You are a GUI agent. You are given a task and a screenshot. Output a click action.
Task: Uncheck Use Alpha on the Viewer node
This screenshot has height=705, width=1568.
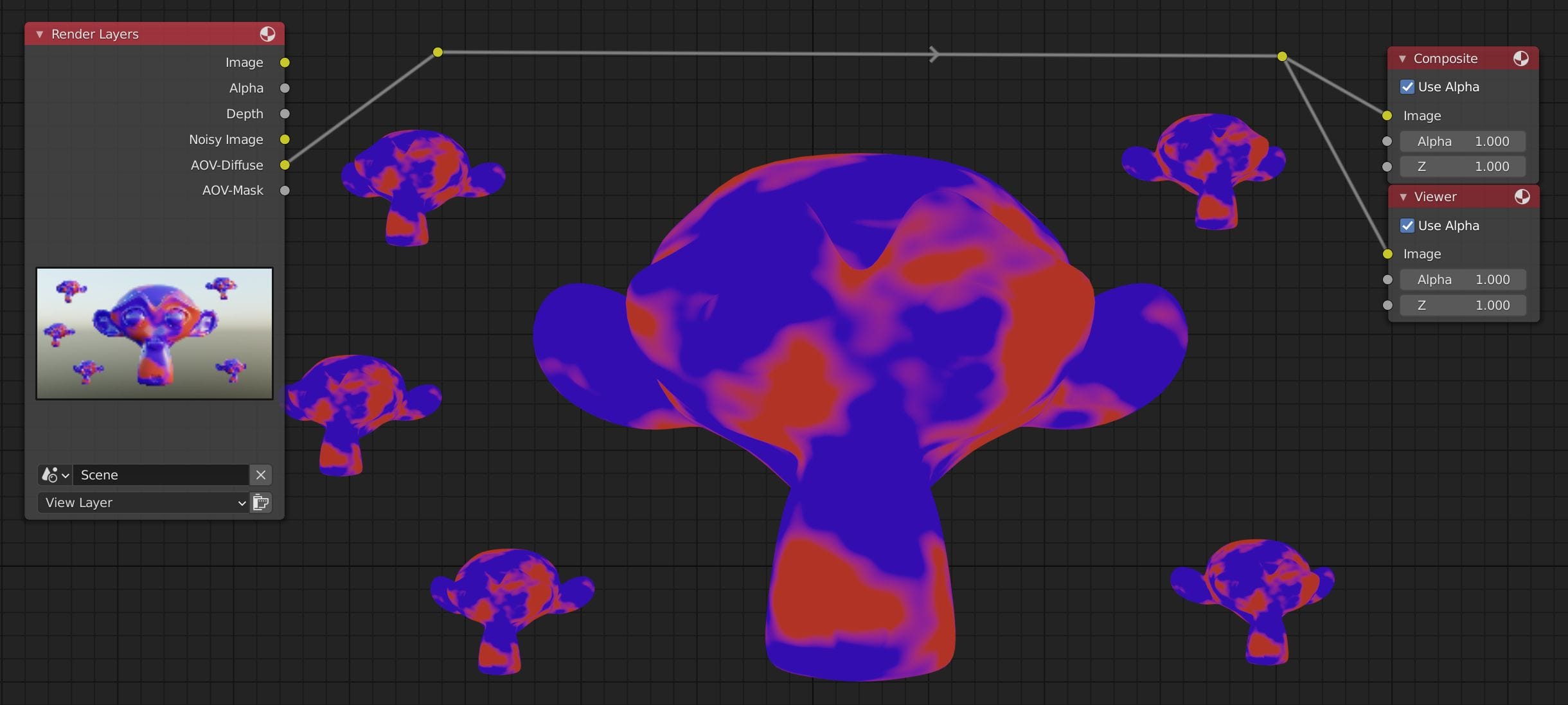1407,226
